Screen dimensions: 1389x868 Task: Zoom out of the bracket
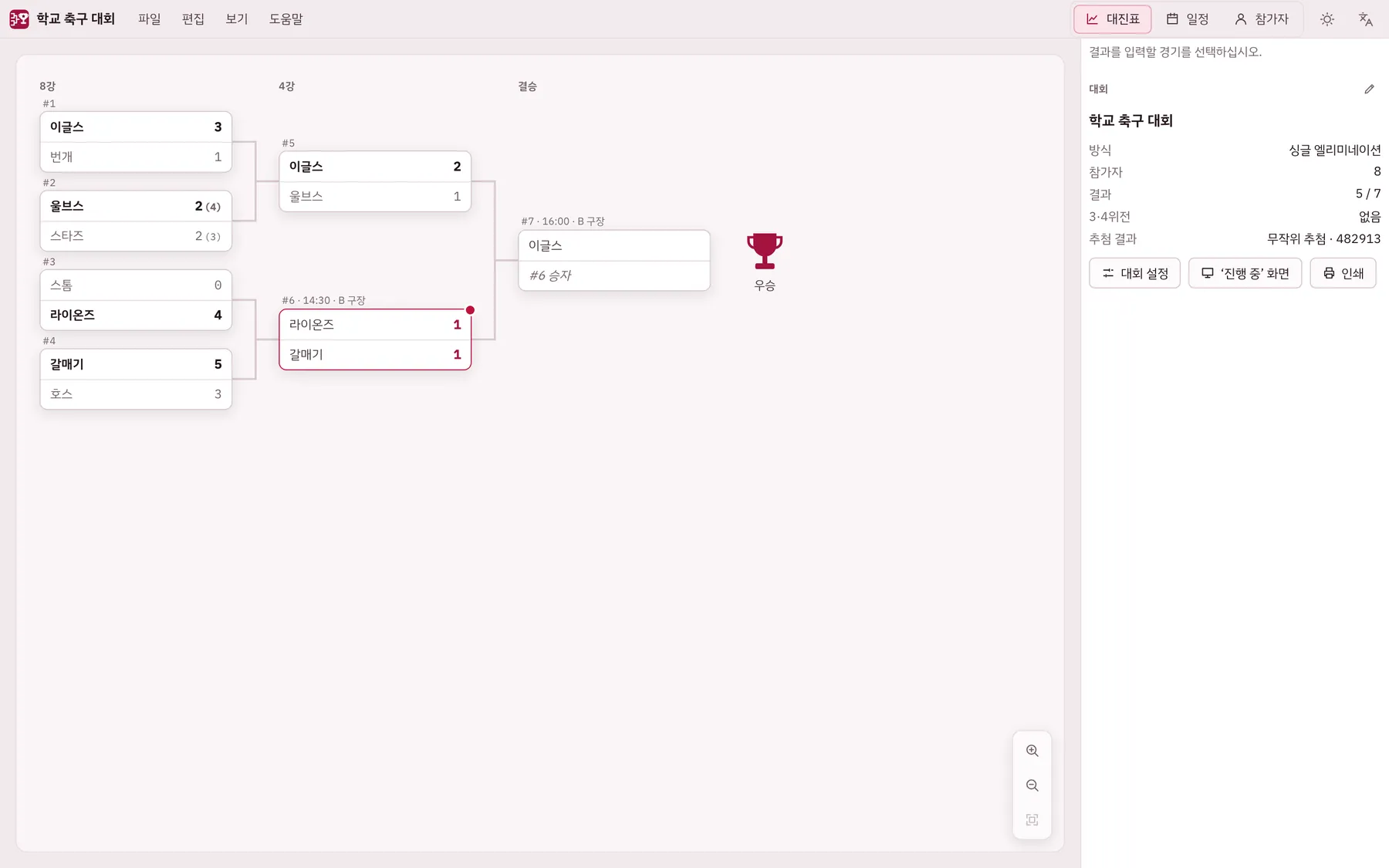(1032, 785)
